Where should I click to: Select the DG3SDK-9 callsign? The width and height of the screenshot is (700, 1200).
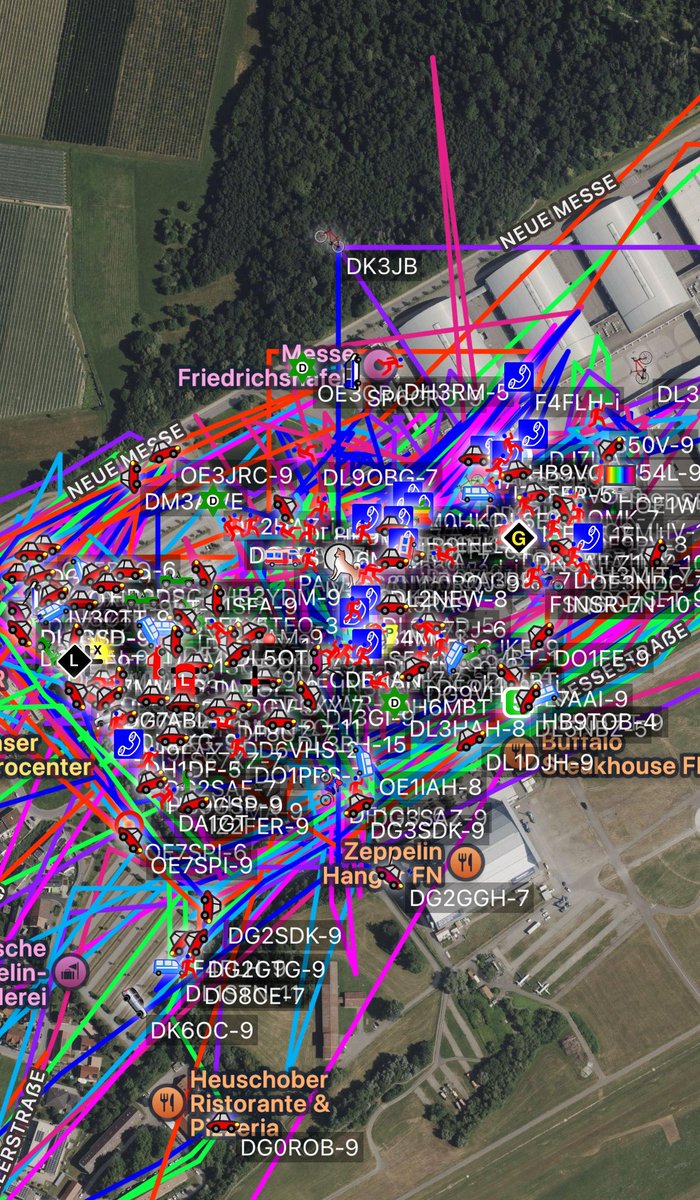pos(427,830)
